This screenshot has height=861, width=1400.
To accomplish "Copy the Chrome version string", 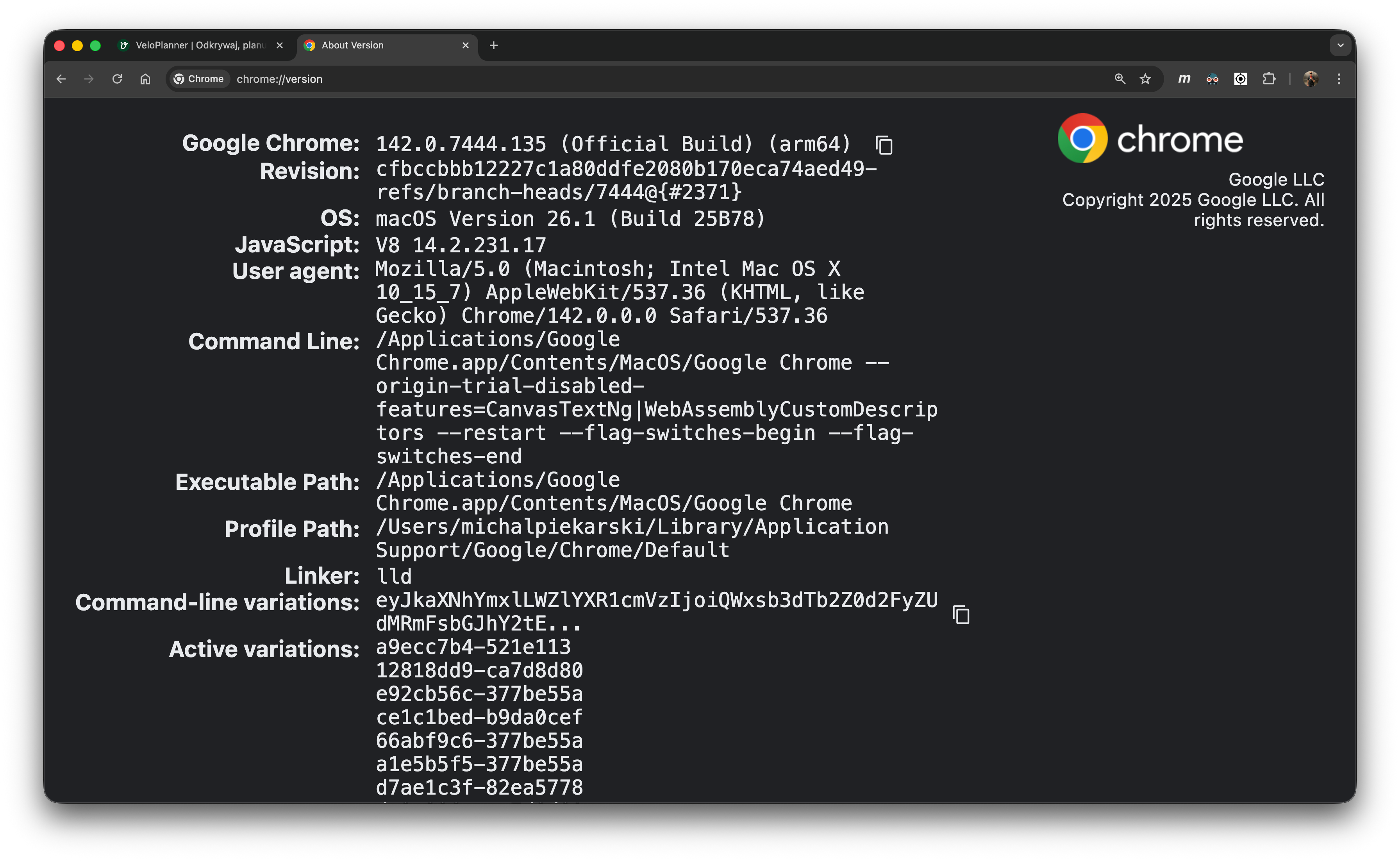I will pyautogui.click(x=884, y=145).
